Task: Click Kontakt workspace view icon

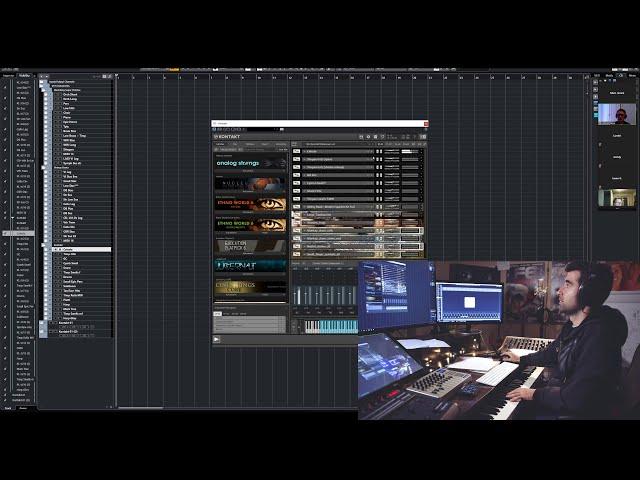Action: 382,137
